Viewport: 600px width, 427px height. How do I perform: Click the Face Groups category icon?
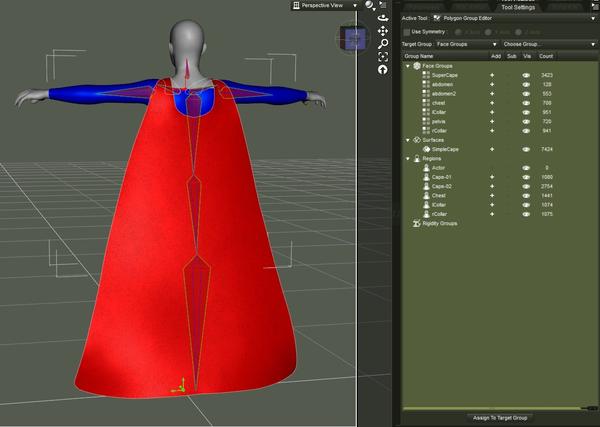417,66
